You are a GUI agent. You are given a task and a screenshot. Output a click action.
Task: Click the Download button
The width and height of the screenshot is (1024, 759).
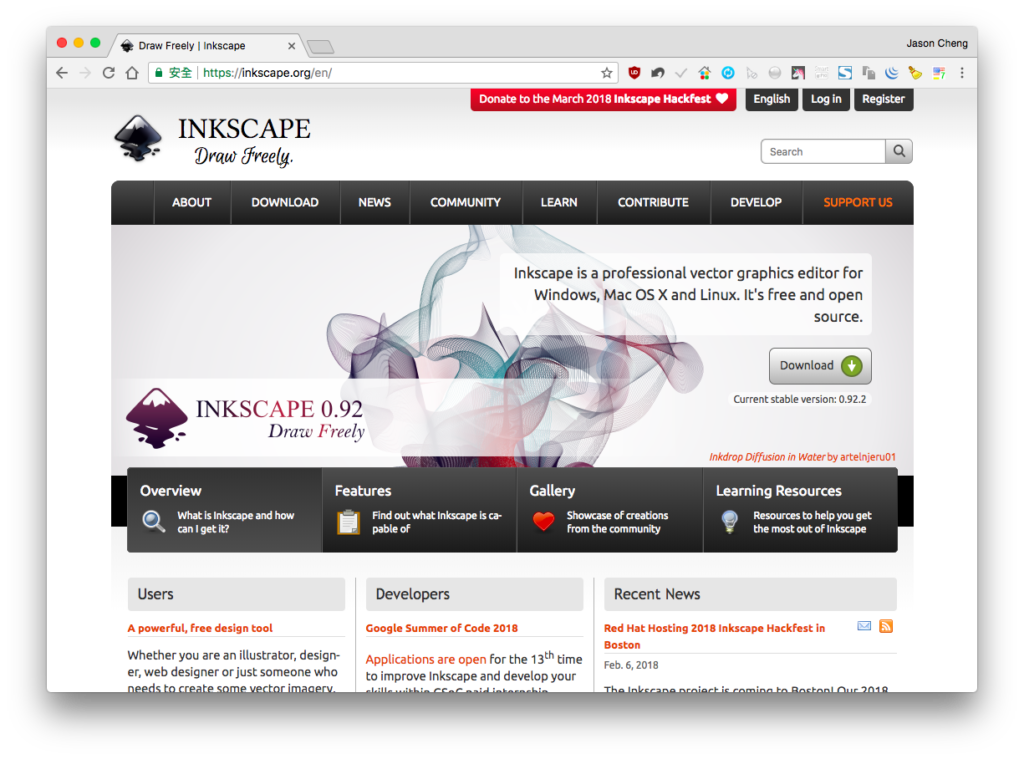coord(820,366)
